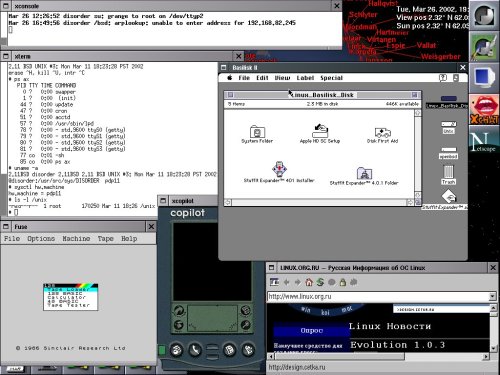This screenshot has height=375, width=500.
Task: Click the Linux Новости heading
Action: [390, 326]
